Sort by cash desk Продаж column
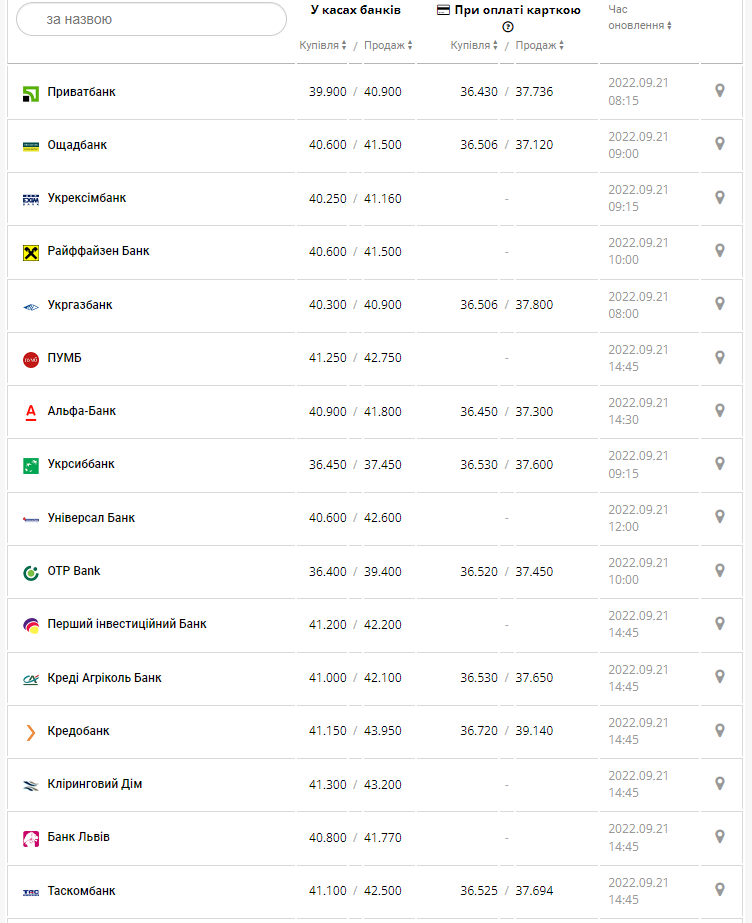The width and height of the screenshot is (752, 923). click(388, 45)
